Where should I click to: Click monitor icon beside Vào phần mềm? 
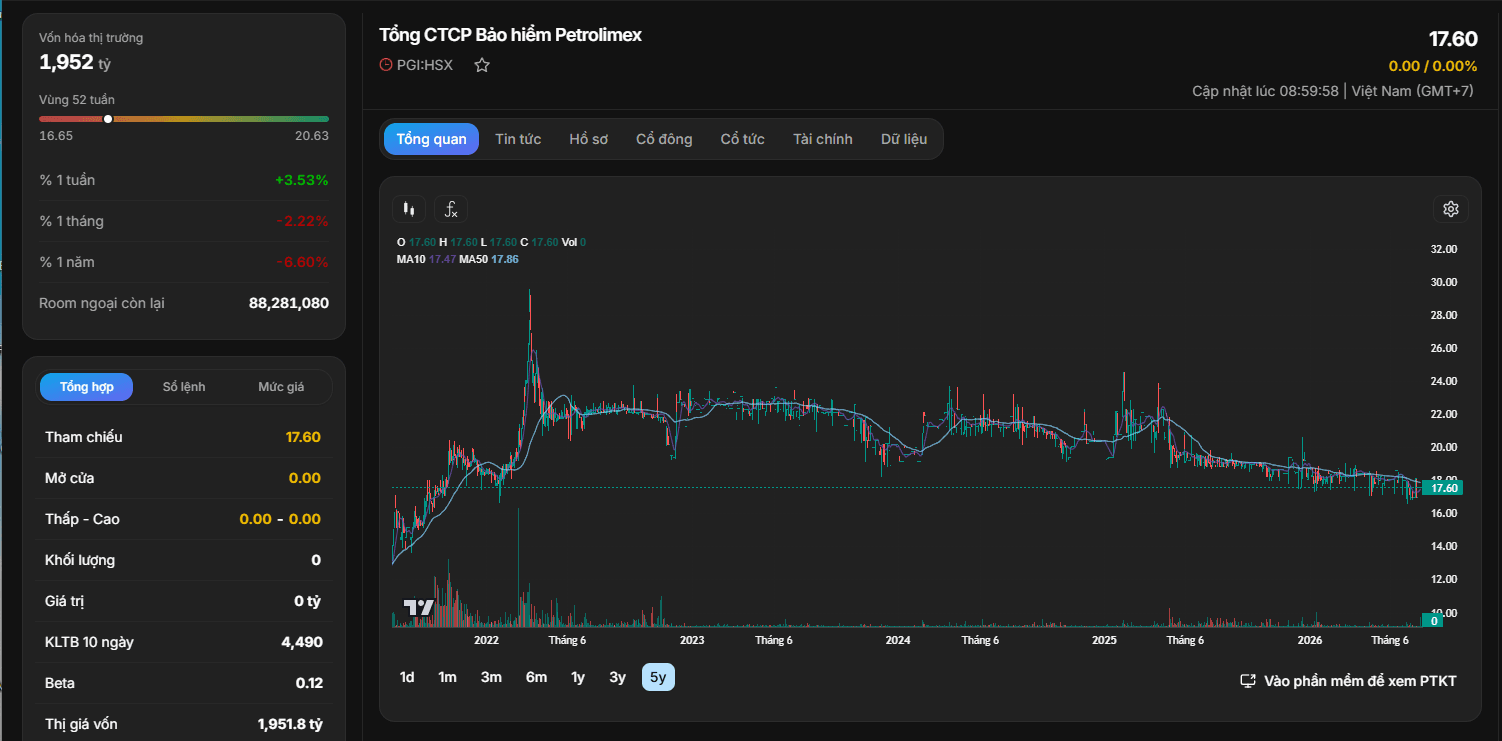coord(1248,681)
